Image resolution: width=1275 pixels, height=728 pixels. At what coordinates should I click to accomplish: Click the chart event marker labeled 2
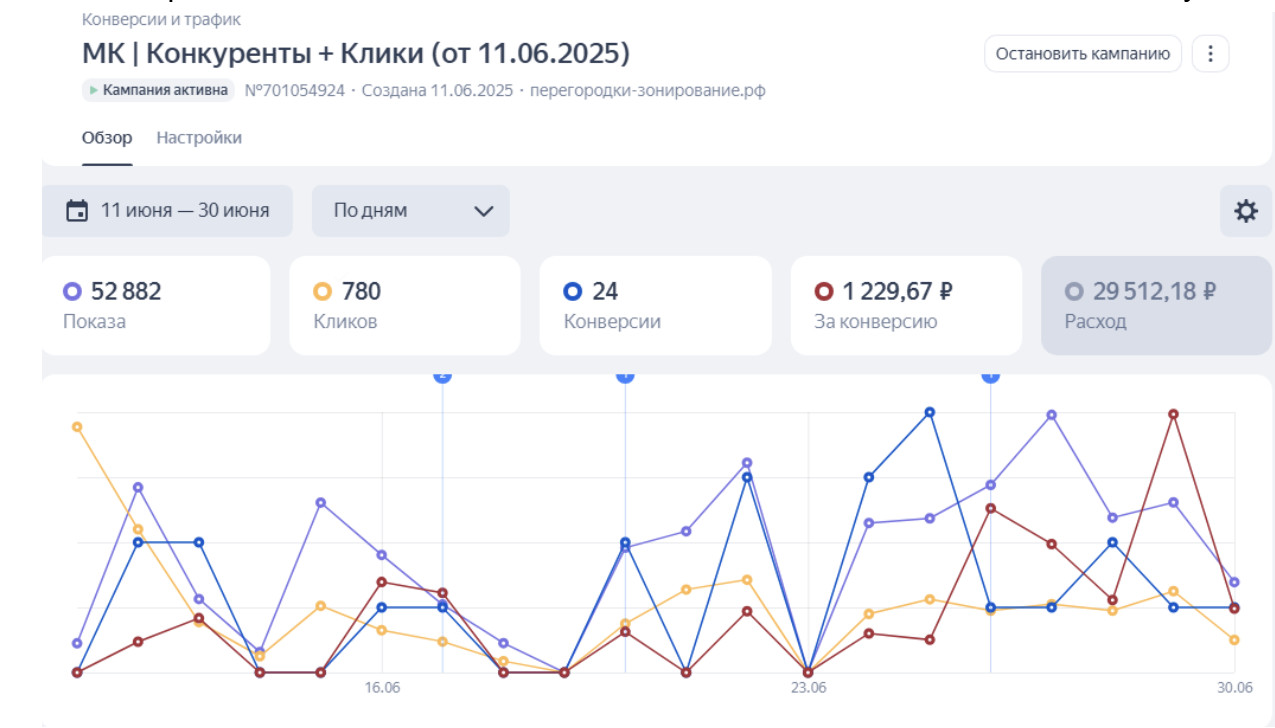pos(442,375)
